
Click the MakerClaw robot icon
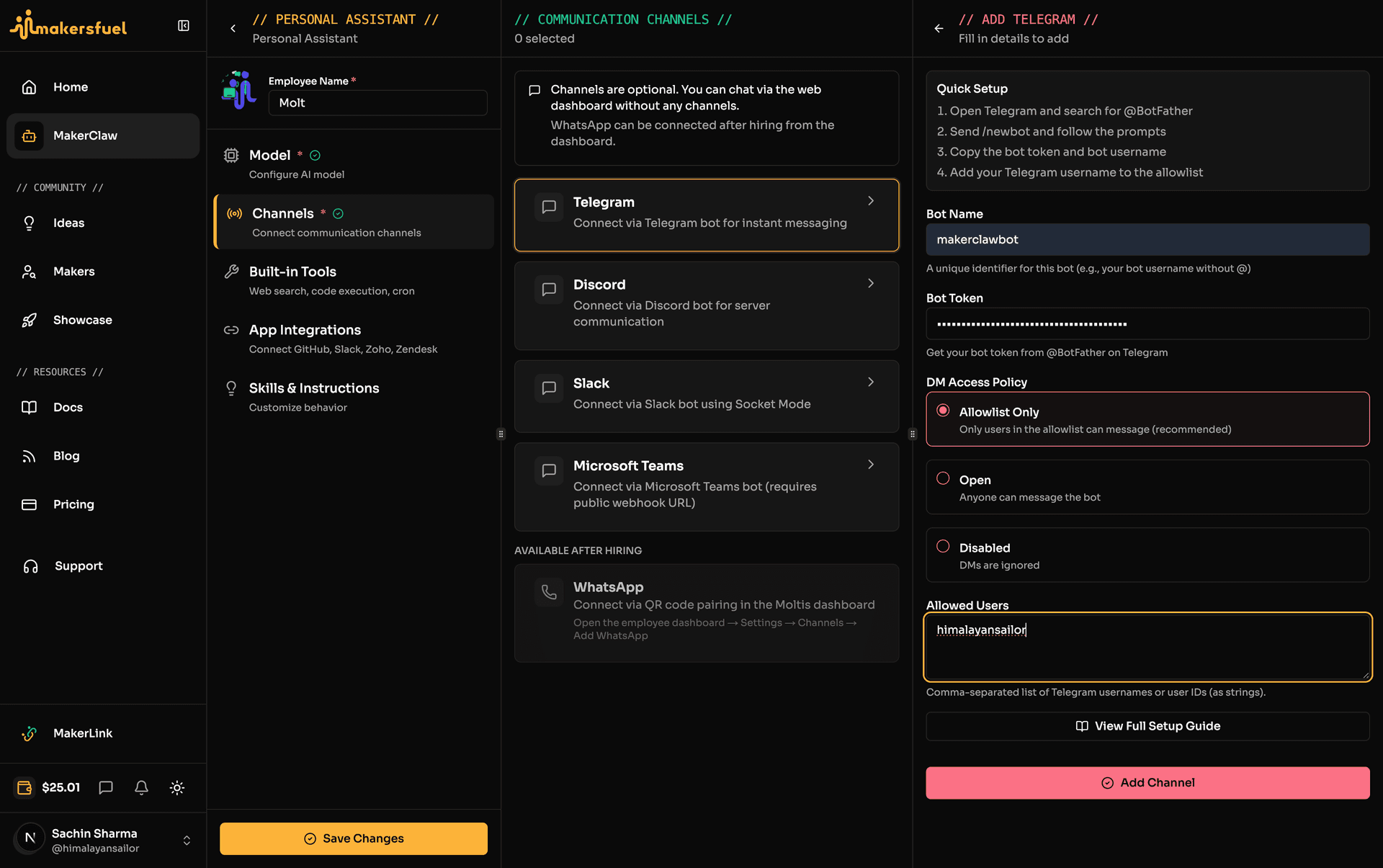tap(29, 135)
